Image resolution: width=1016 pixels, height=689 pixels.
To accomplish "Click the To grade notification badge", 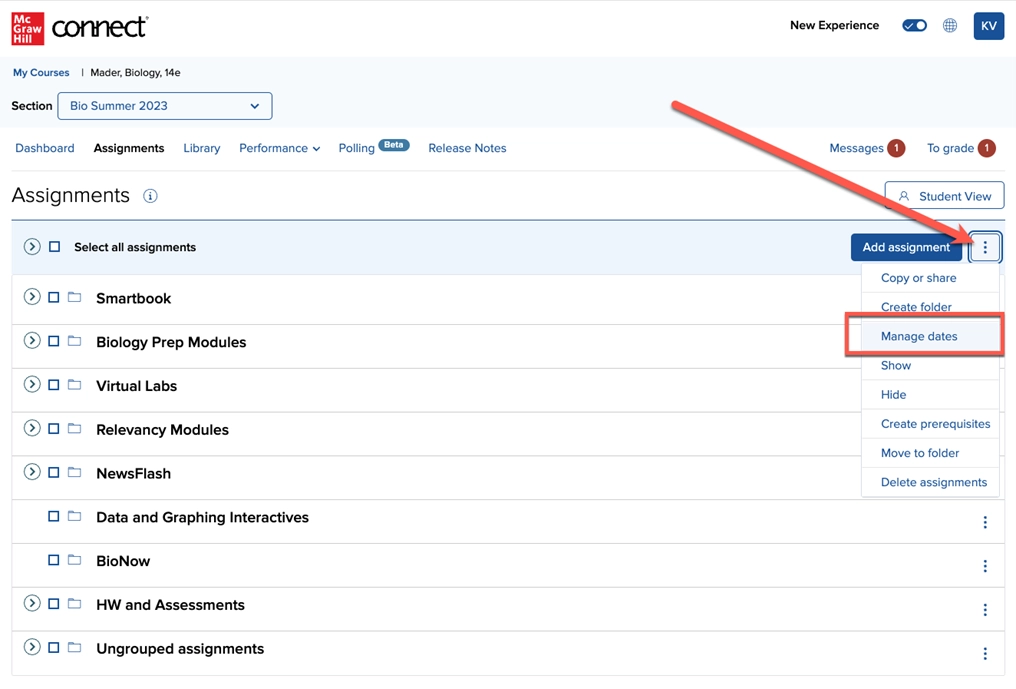I will (x=986, y=148).
